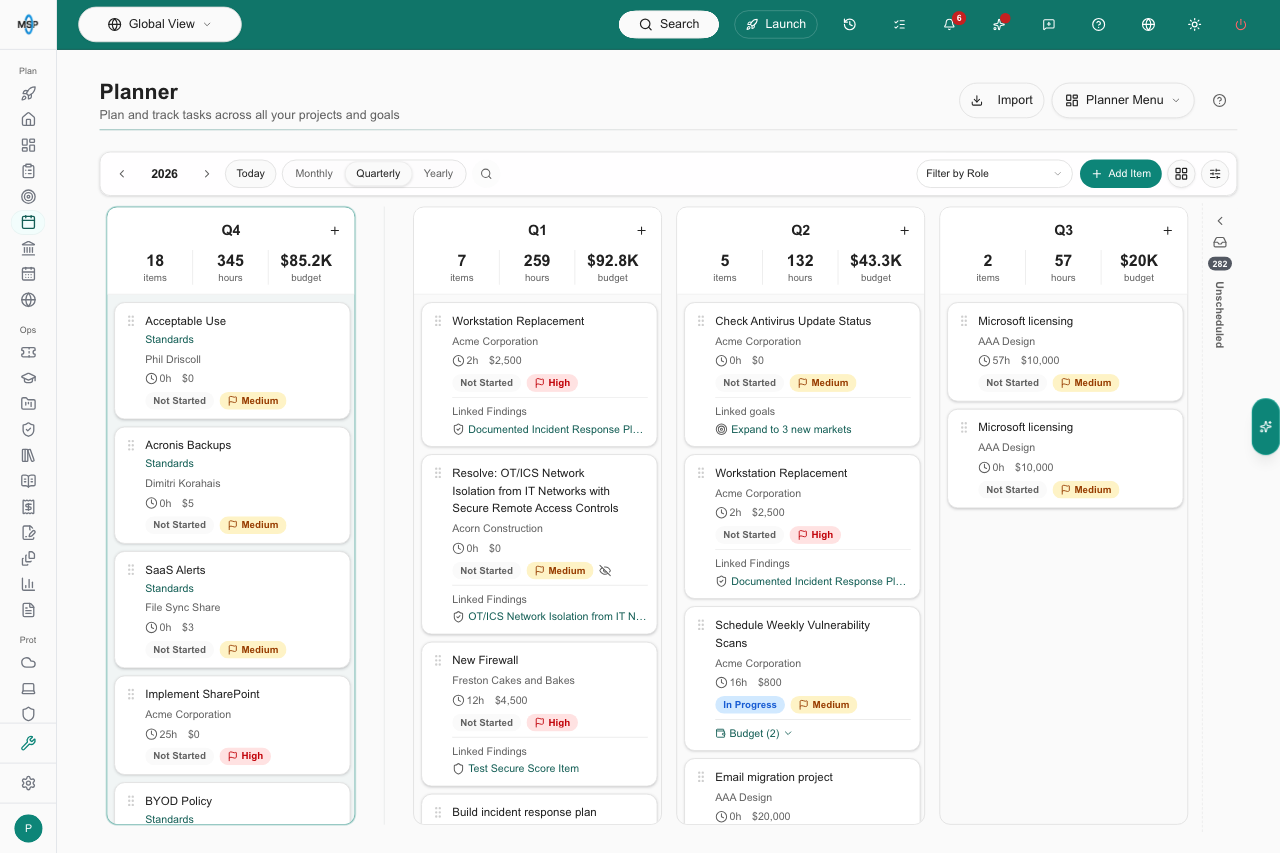Open the task checklist icon in top bar
This screenshot has width=1280, height=853.
[899, 24]
